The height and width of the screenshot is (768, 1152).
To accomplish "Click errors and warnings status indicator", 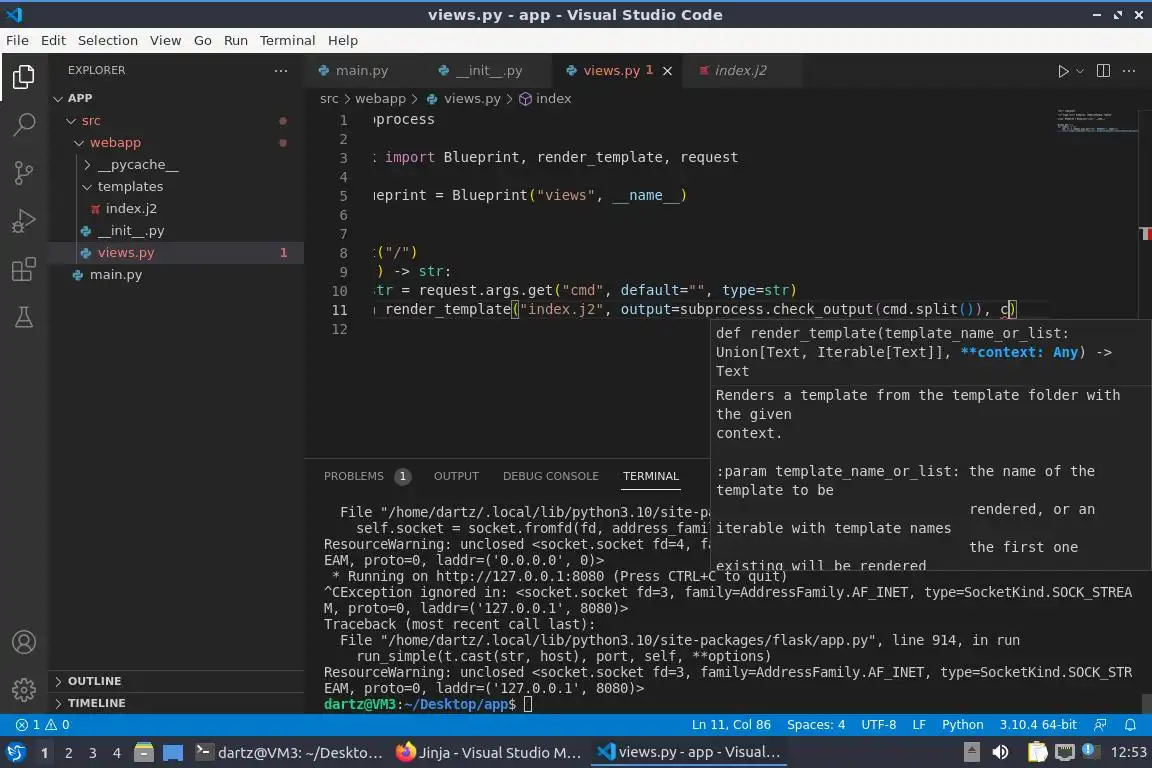I will click(43, 725).
